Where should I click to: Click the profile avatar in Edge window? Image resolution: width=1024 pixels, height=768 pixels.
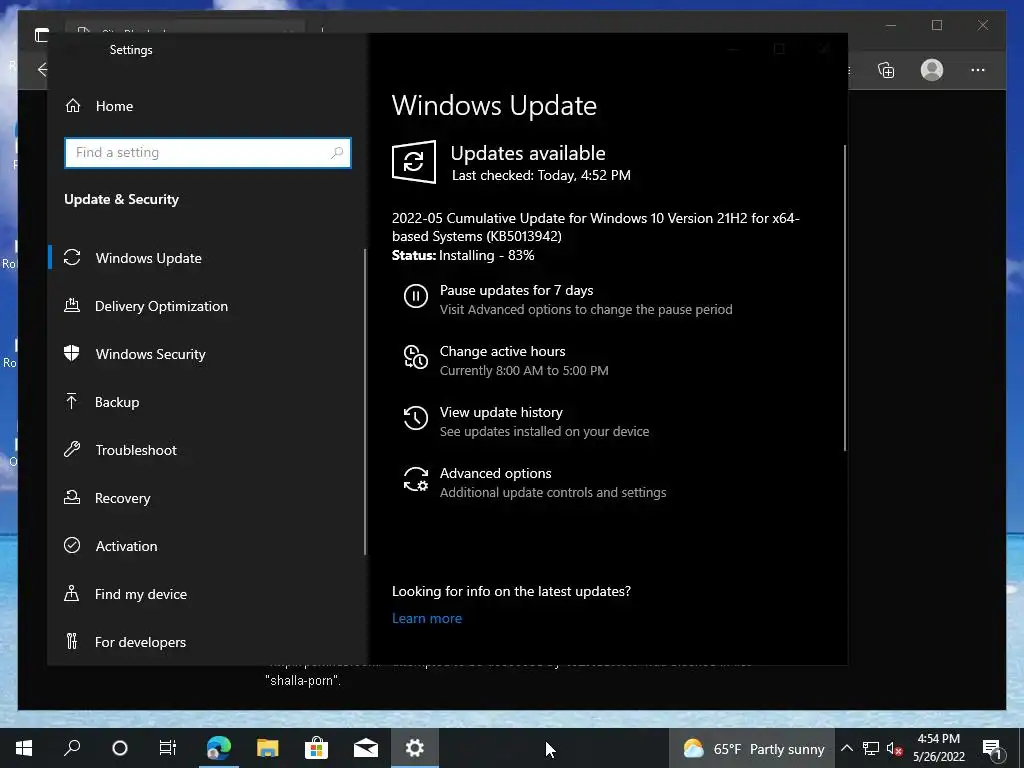click(932, 70)
